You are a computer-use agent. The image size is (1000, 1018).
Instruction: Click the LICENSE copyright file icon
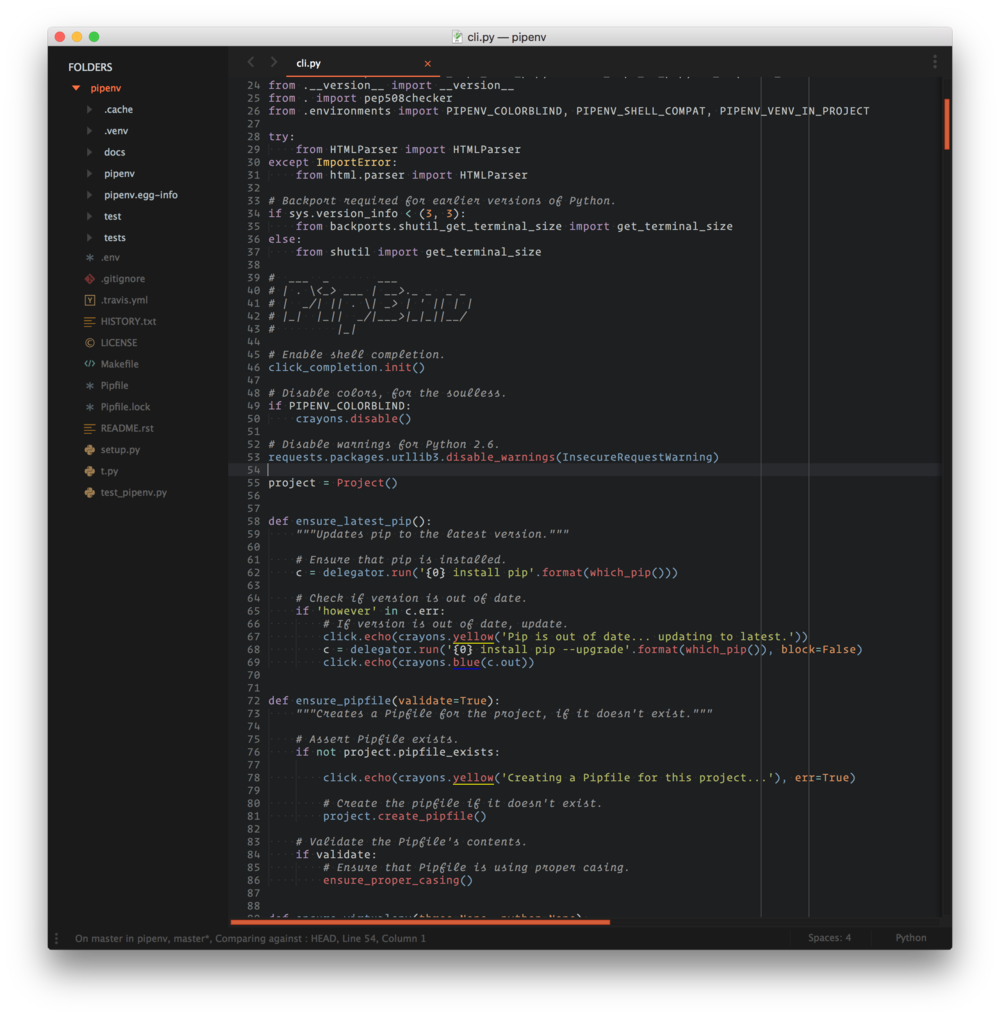[90, 343]
